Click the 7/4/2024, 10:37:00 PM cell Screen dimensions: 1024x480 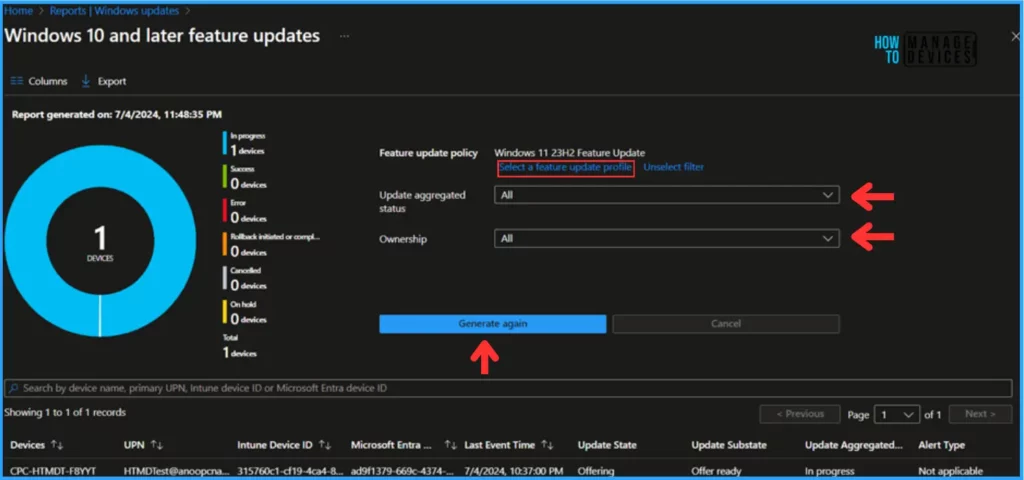click(514, 471)
